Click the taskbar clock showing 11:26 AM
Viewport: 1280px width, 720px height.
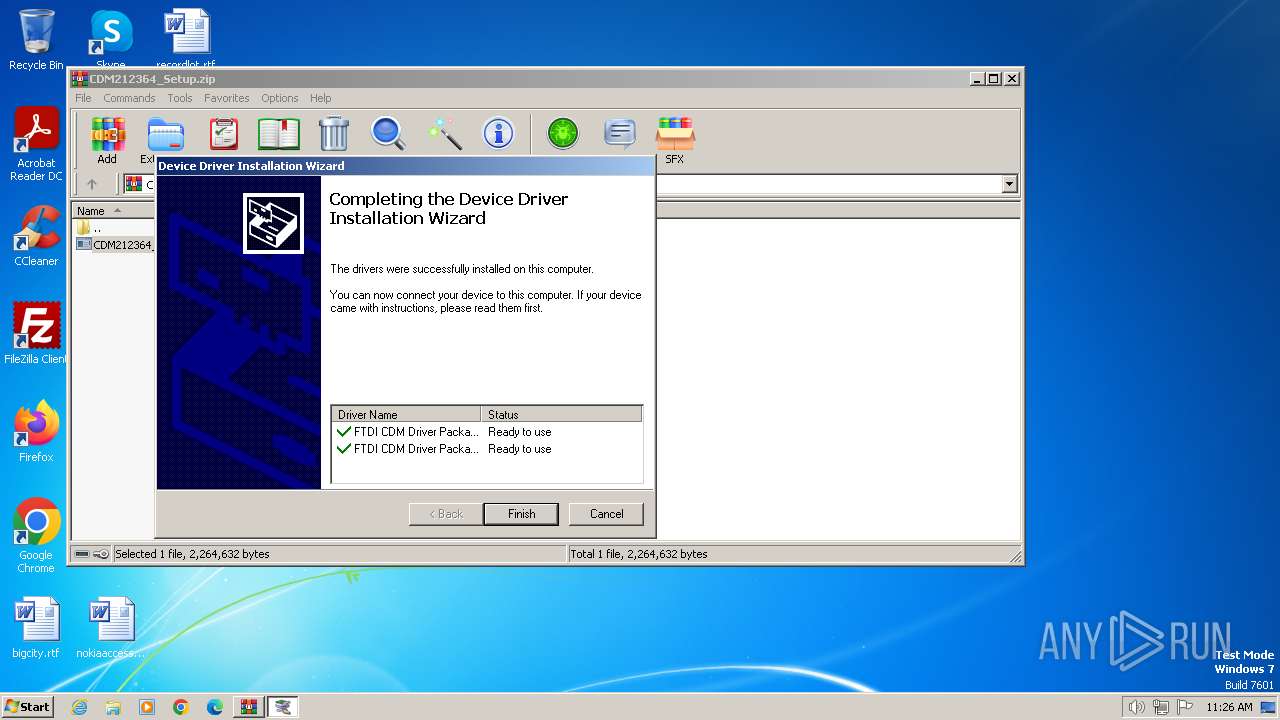[x=1229, y=707]
